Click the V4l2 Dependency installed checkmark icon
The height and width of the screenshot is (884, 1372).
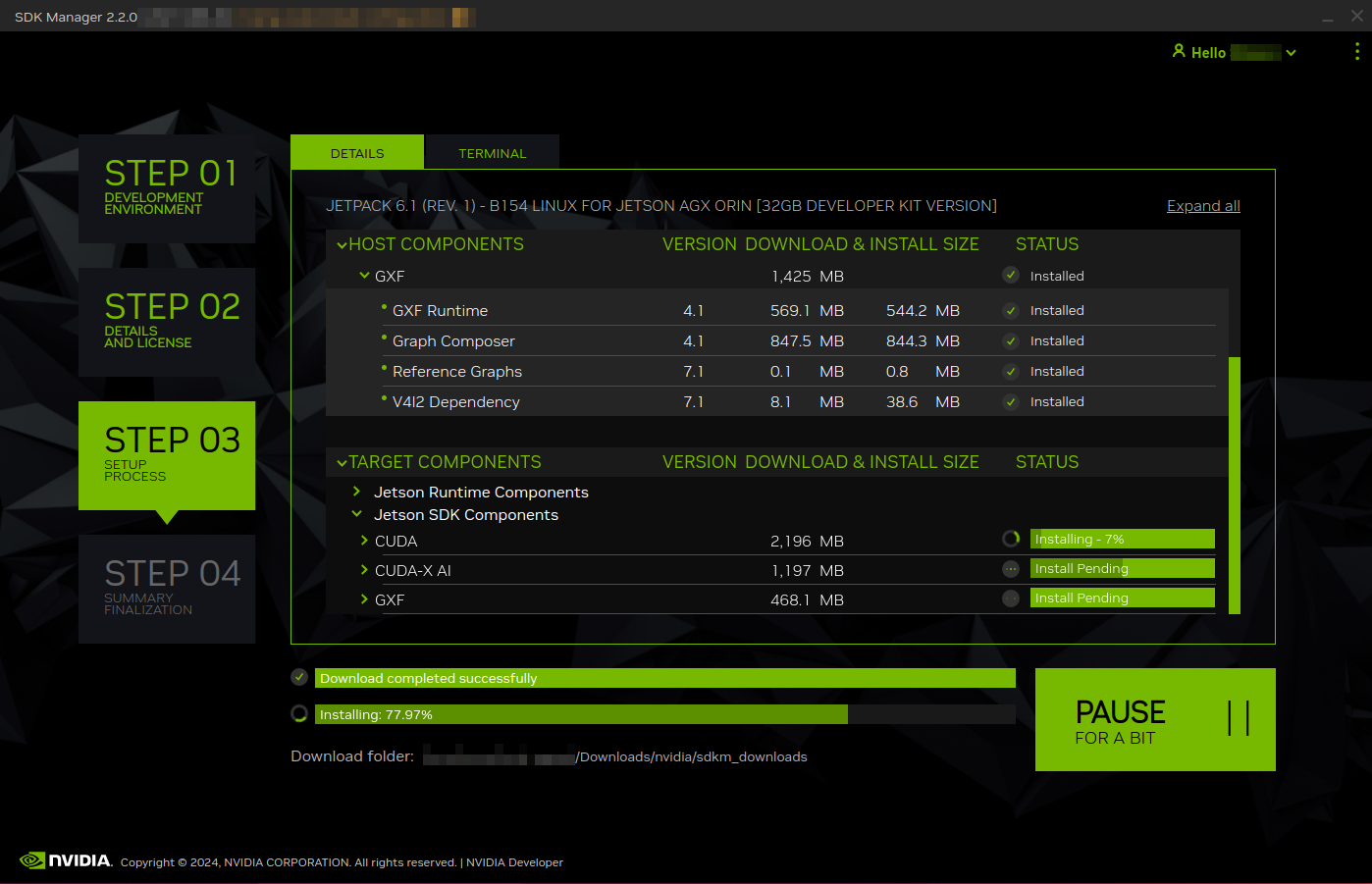[x=1011, y=402]
